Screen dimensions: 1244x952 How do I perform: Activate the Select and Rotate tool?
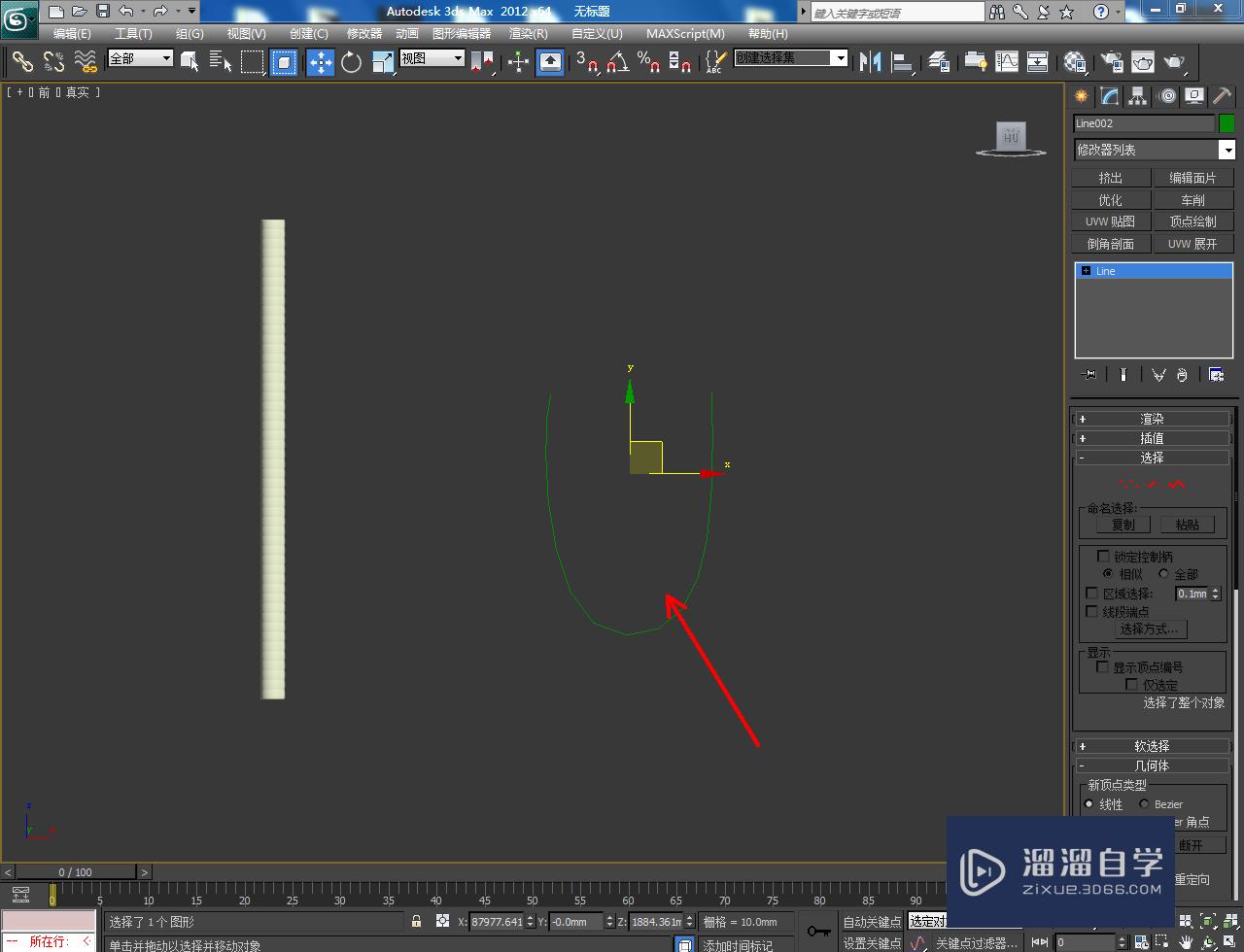coord(352,62)
